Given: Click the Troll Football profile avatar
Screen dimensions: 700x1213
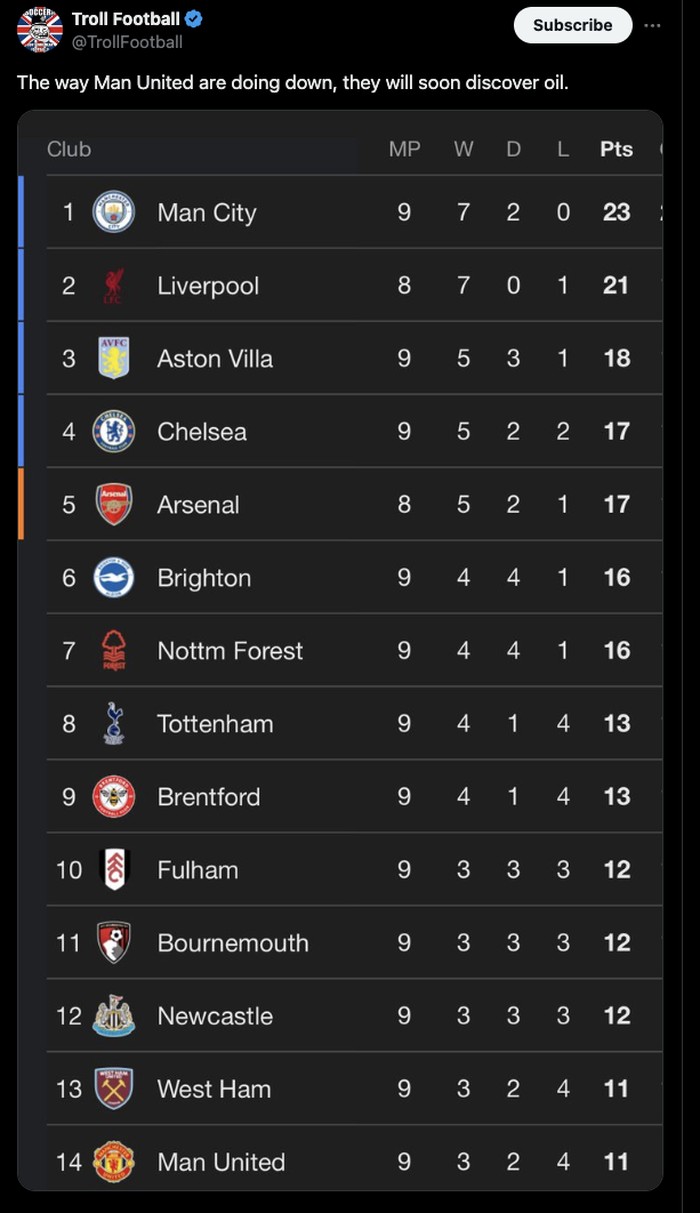Looking at the screenshot, I should [40, 28].
